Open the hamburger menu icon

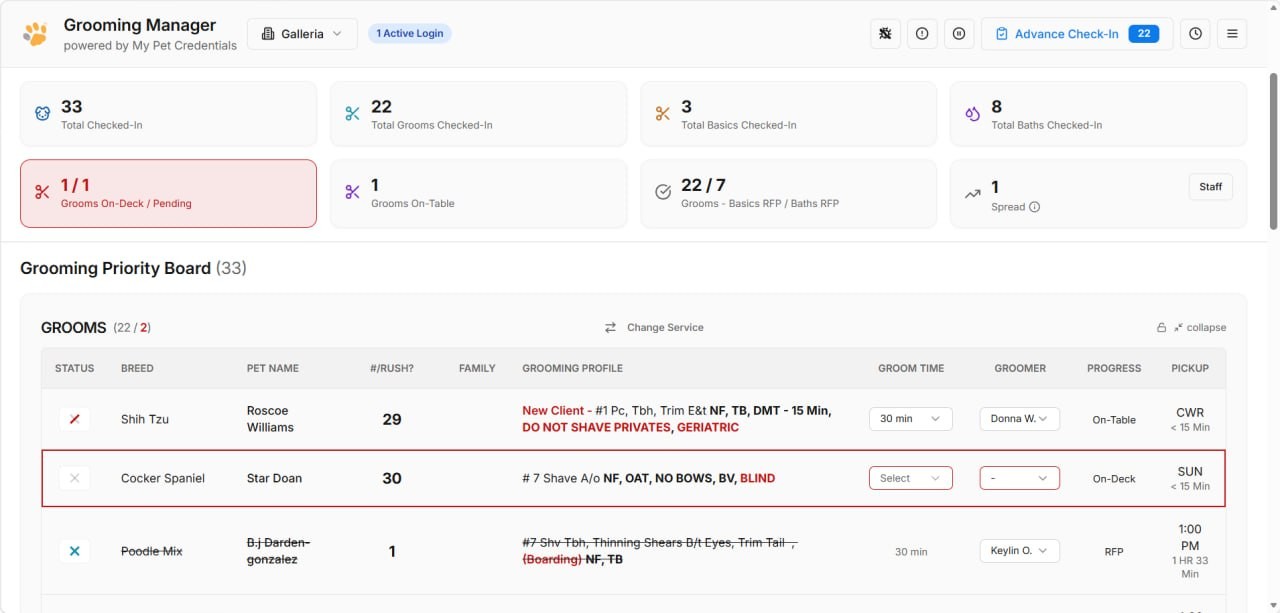[x=1232, y=33]
